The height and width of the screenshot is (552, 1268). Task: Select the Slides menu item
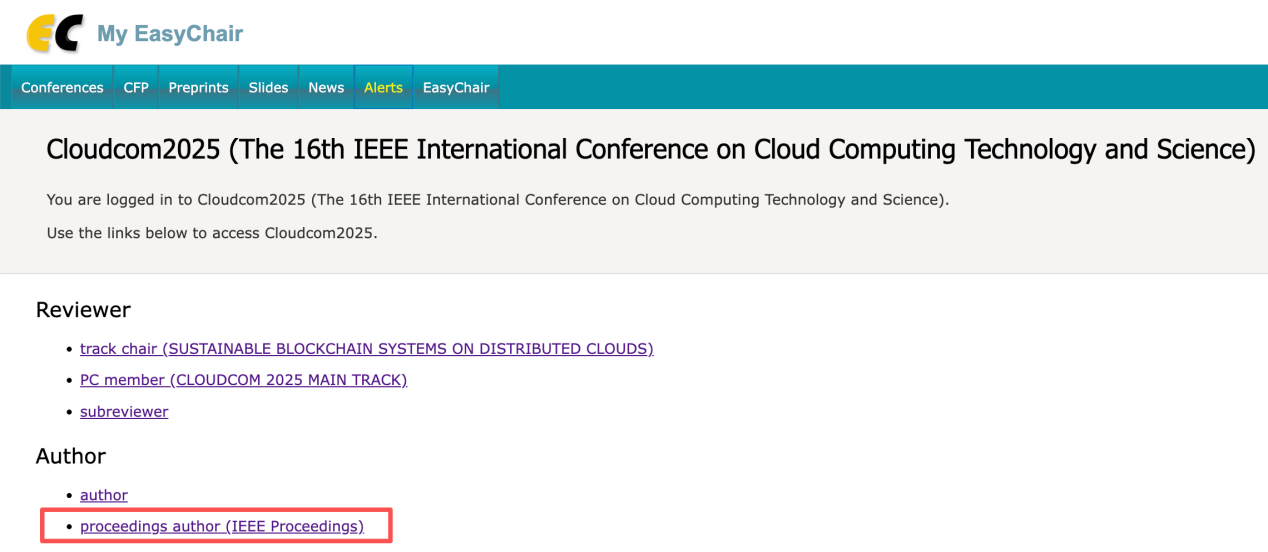point(268,88)
